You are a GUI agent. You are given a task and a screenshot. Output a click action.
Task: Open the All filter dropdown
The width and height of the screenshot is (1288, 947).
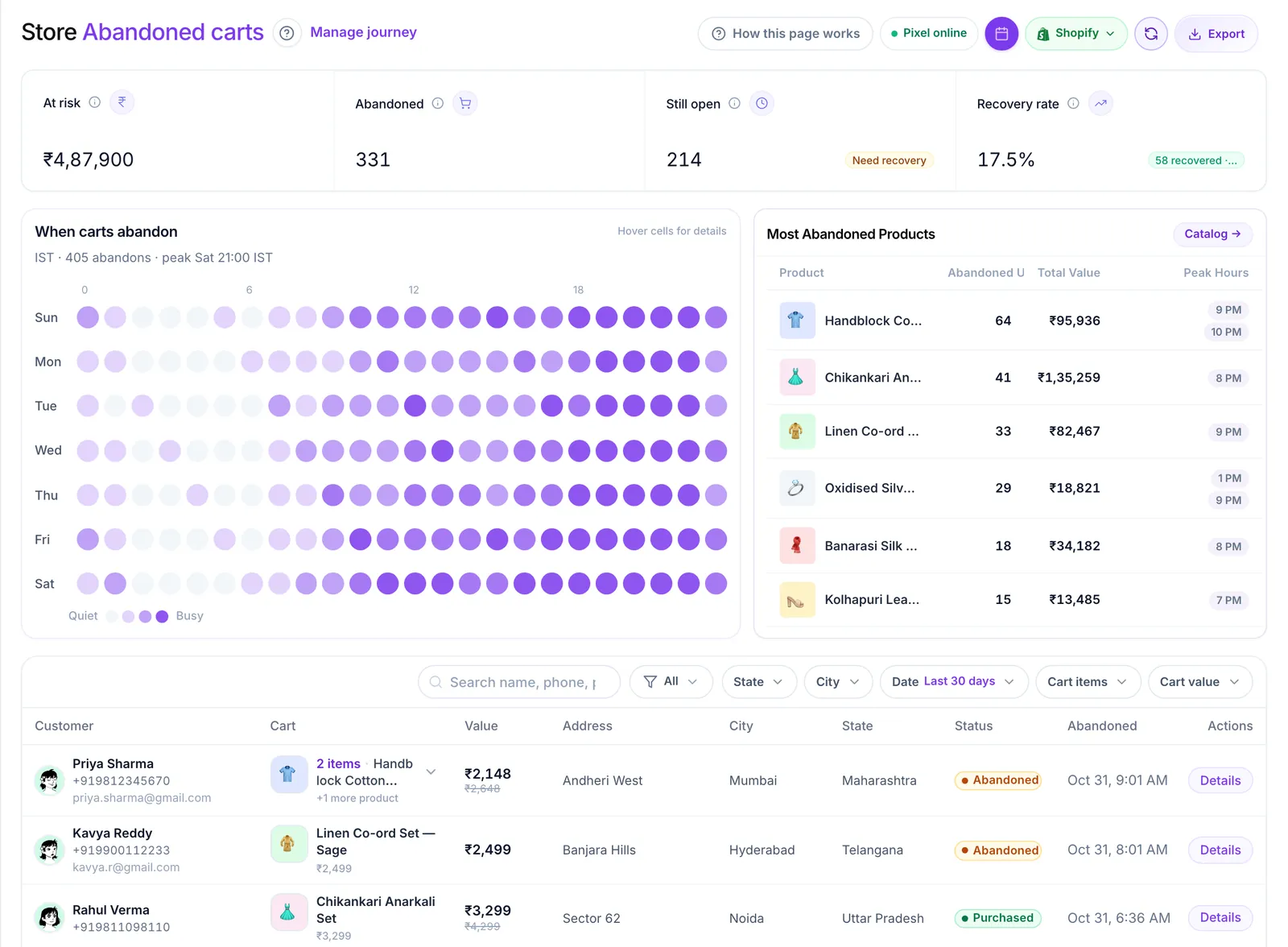[671, 681]
